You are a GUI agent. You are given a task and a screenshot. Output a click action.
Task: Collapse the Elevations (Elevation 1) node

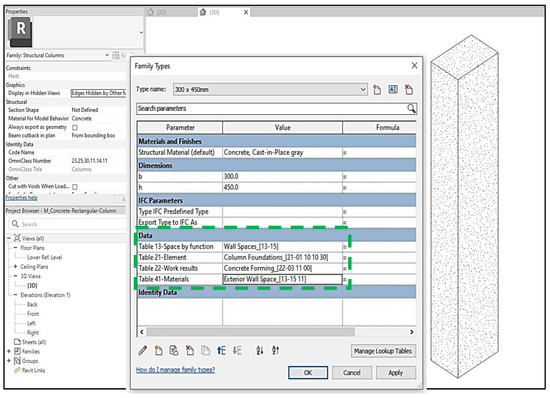pos(15,295)
